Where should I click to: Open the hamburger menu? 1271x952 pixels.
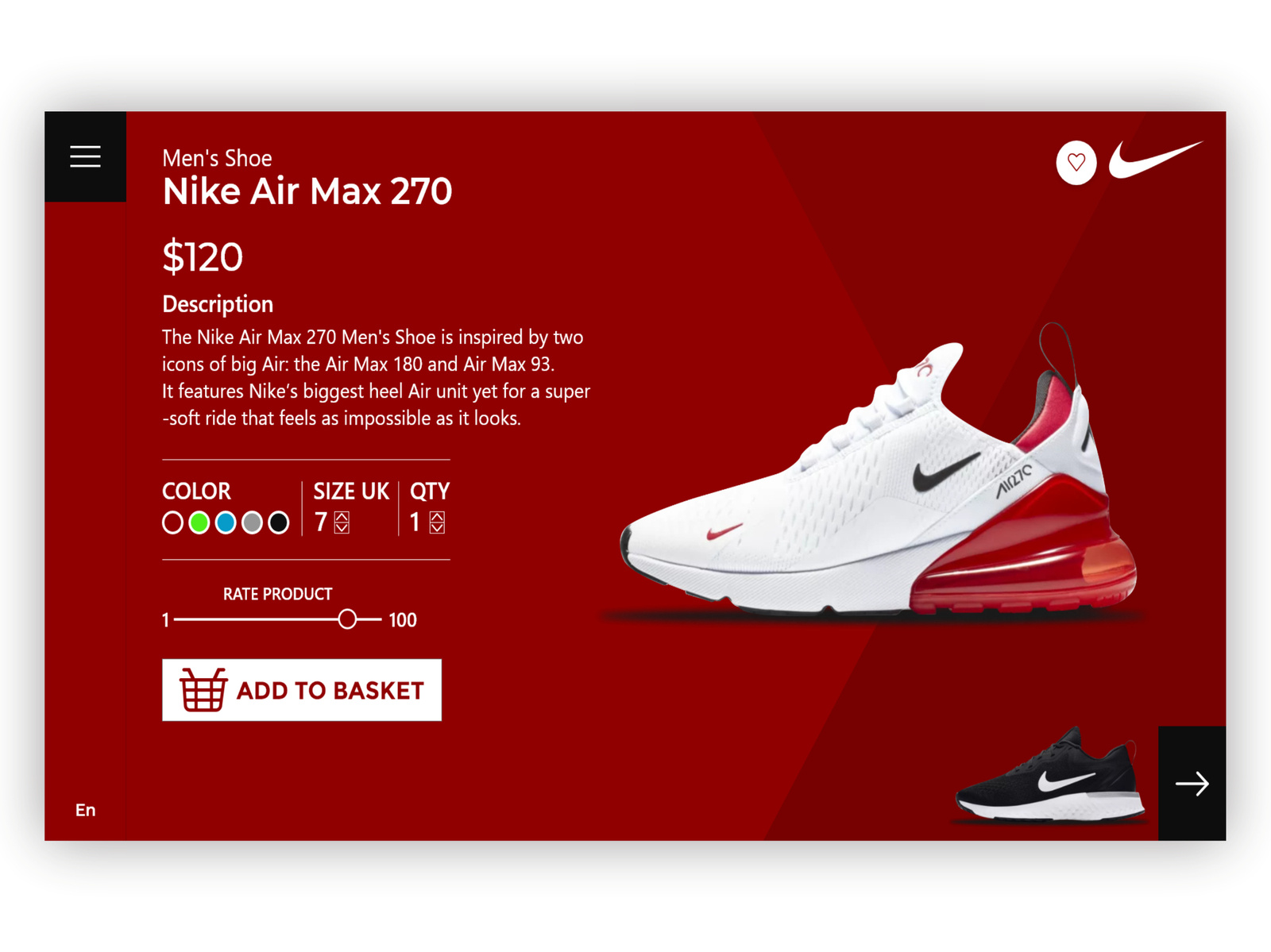(x=85, y=156)
